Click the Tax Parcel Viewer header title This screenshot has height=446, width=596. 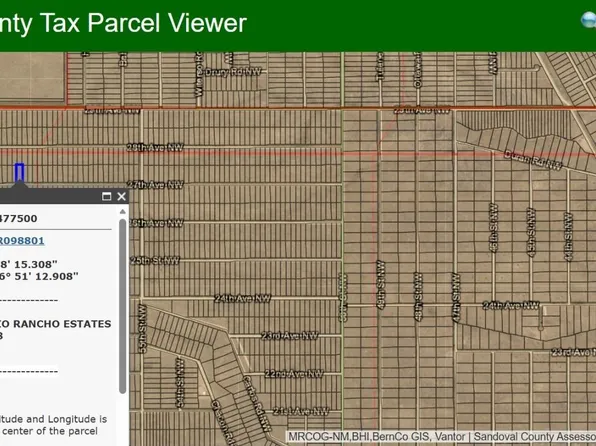[x=123, y=23]
